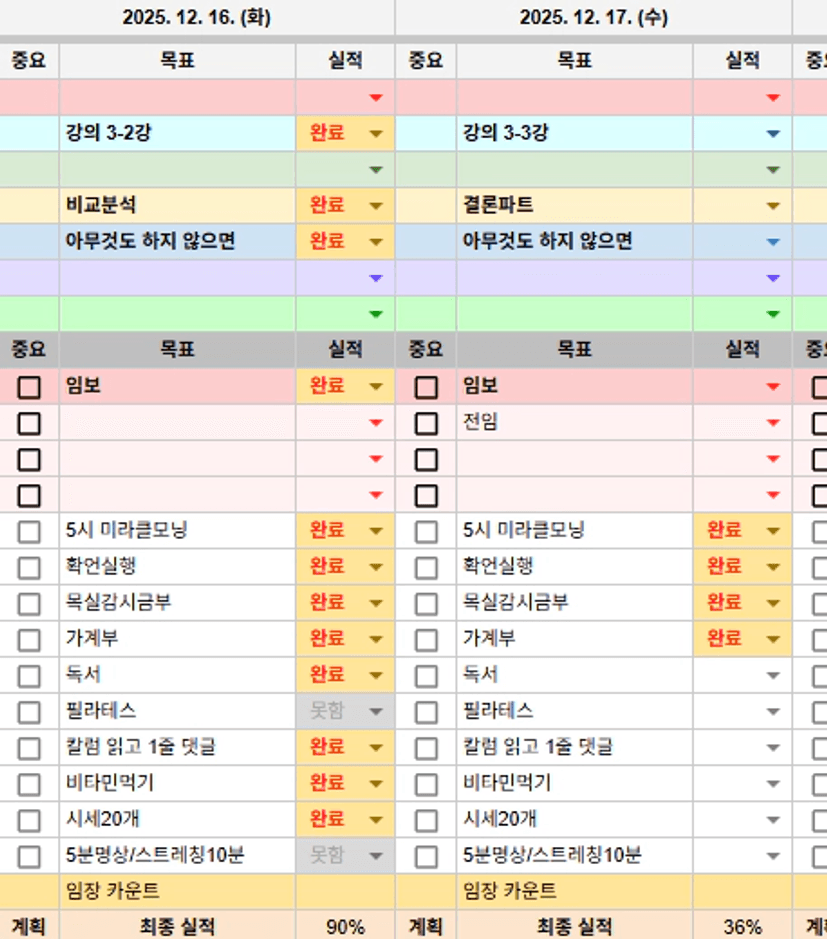
Task: Enable the Dec 17 가계부 checkbox
Action: tap(426, 640)
